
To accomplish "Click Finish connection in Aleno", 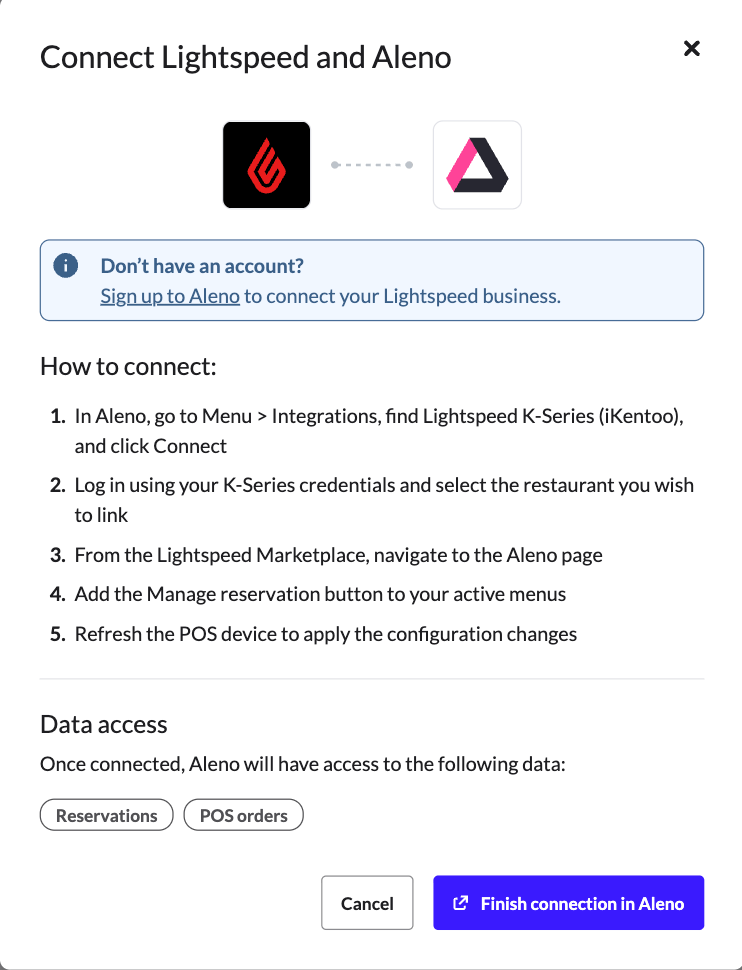I will pos(568,903).
